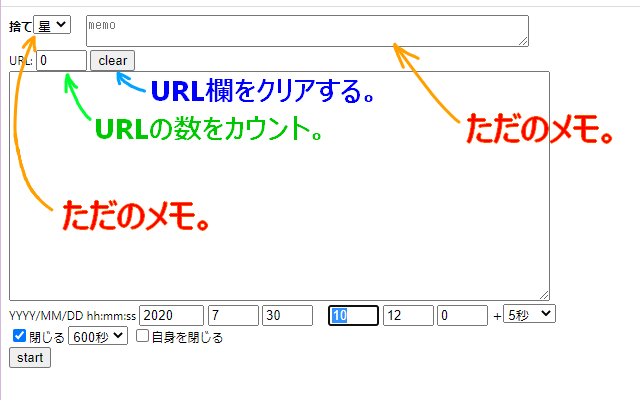The image size is (640, 400).
Task: Uncheck the 閉じる checkbox
Action: point(19,336)
